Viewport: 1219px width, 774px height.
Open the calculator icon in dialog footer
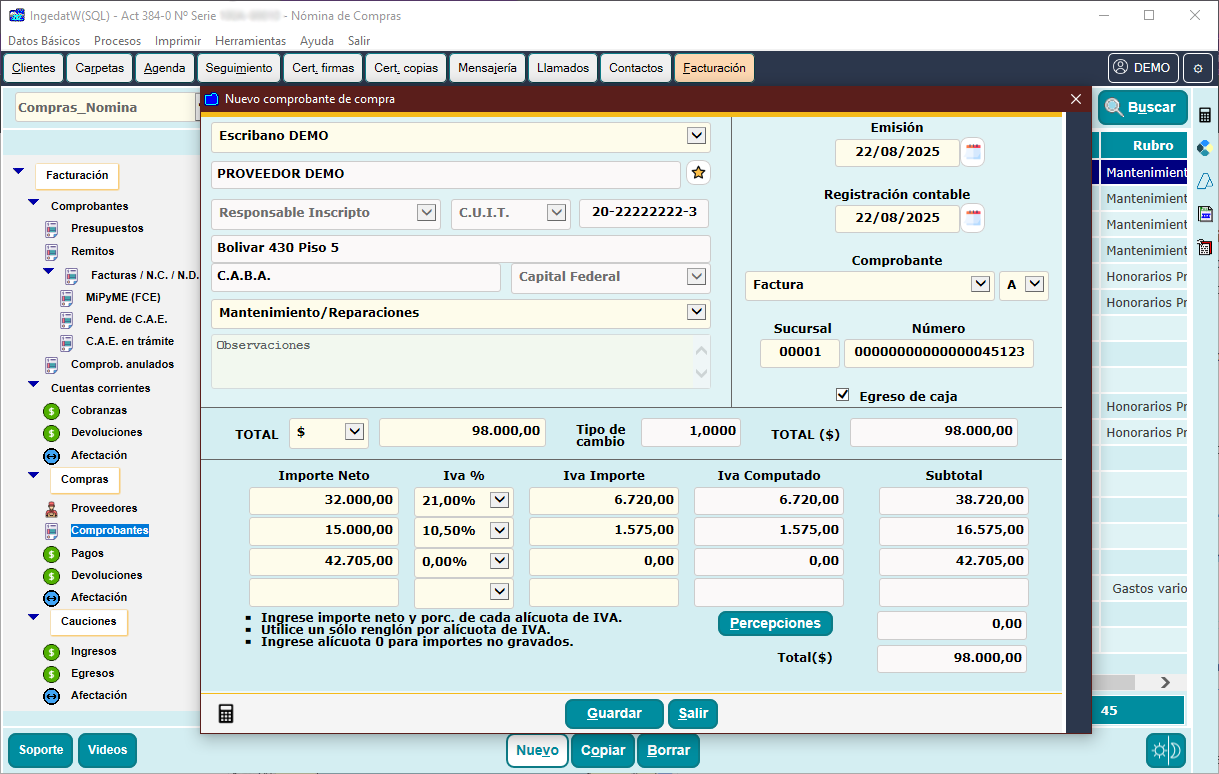226,713
